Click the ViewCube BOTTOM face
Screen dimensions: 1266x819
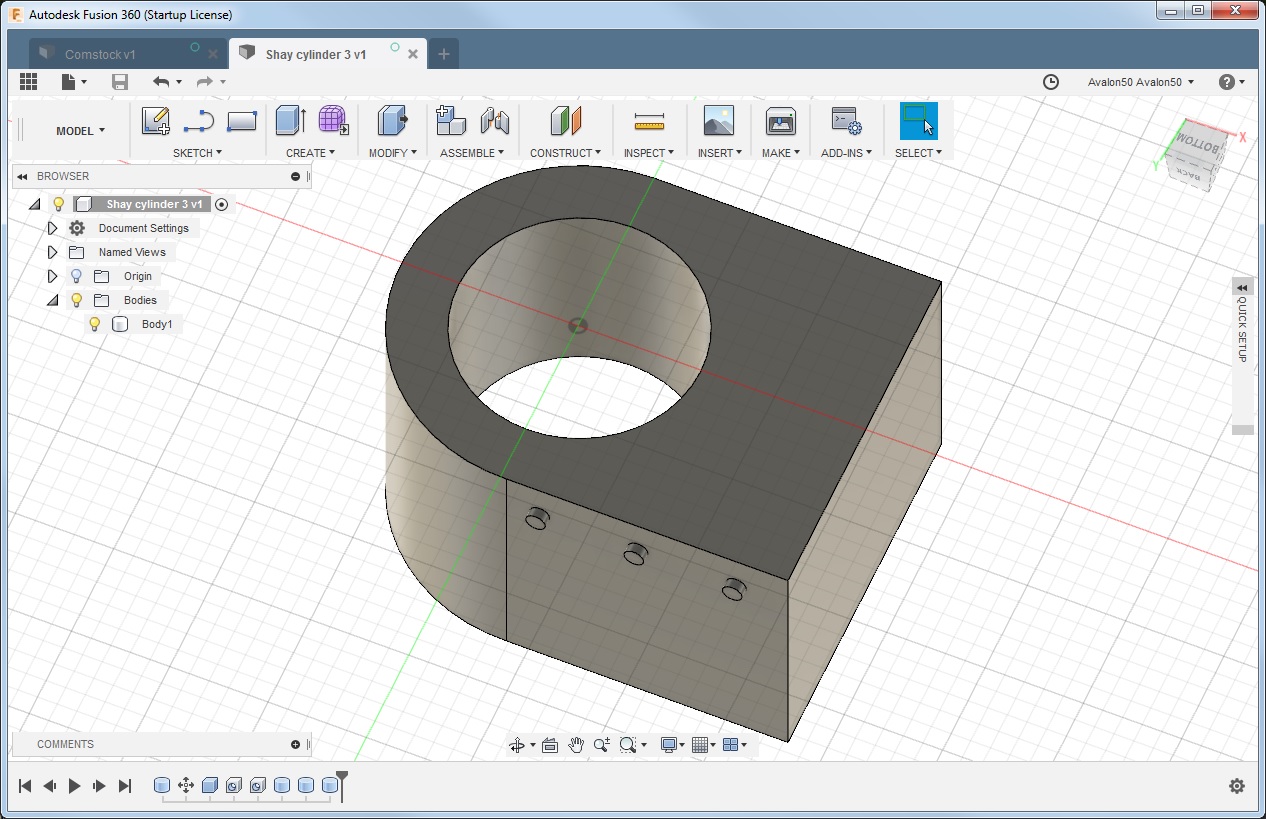(1198, 144)
